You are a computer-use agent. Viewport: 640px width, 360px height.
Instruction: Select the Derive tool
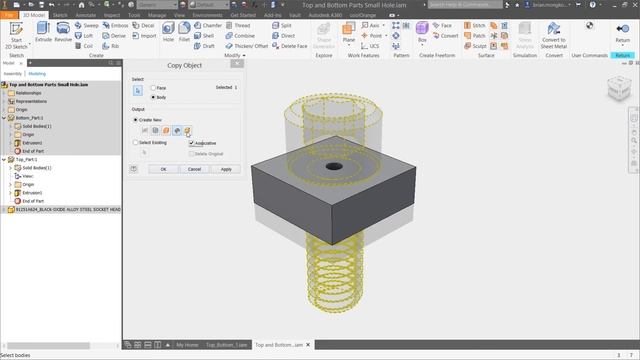(114, 36)
